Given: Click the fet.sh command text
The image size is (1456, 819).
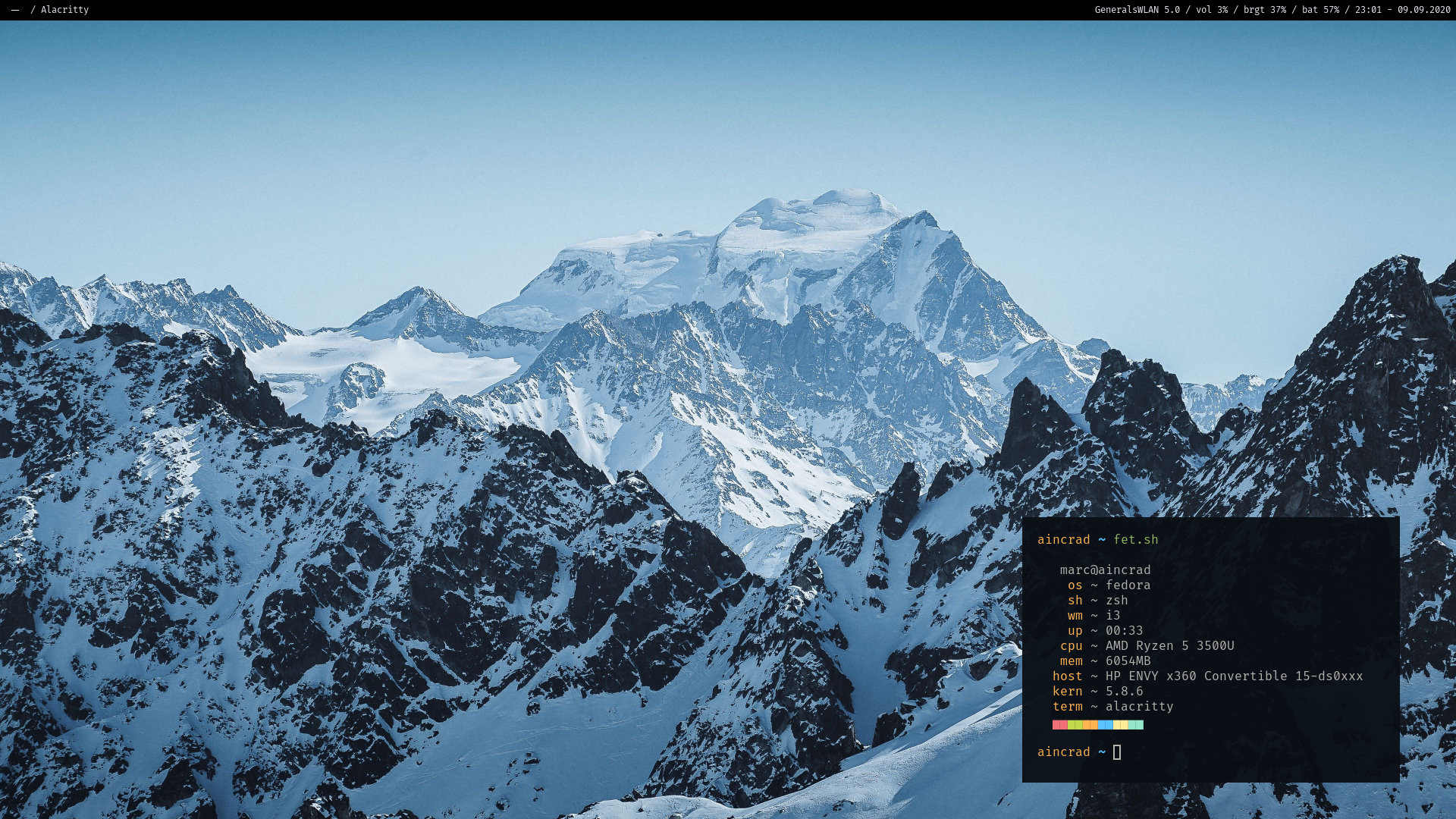Looking at the screenshot, I should pyautogui.click(x=1135, y=540).
